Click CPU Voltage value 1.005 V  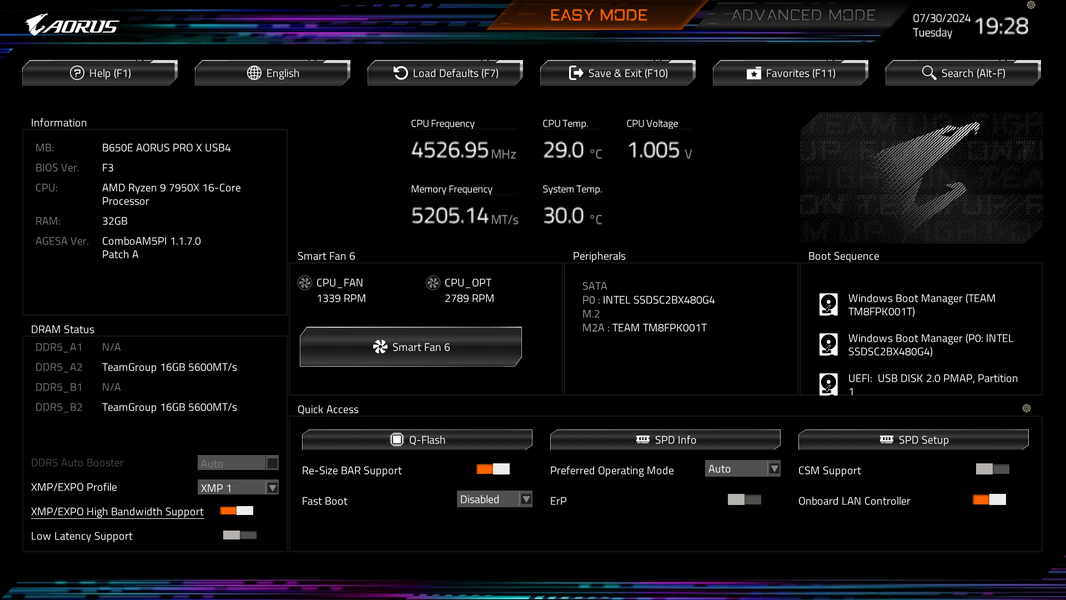tap(659, 150)
